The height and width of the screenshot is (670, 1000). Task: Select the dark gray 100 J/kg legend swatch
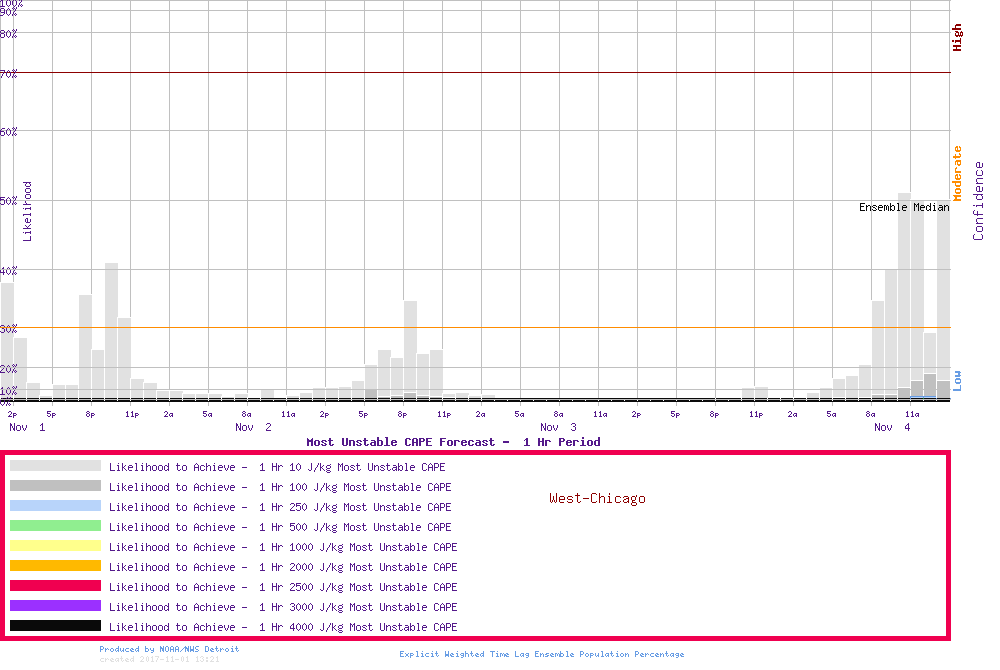click(x=55, y=486)
